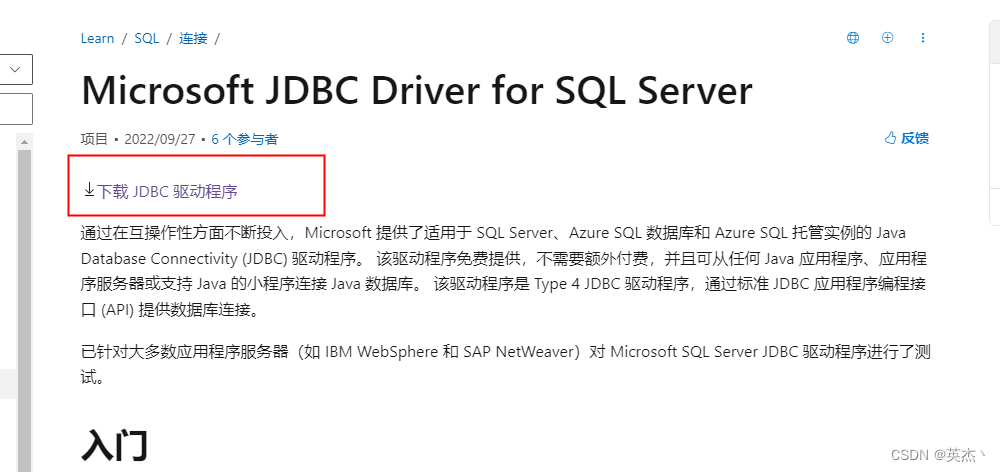This screenshot has height=472, width=1000.
Task: Click the paragraph mentioning IBM WebSphere
Action: (505, 364)
